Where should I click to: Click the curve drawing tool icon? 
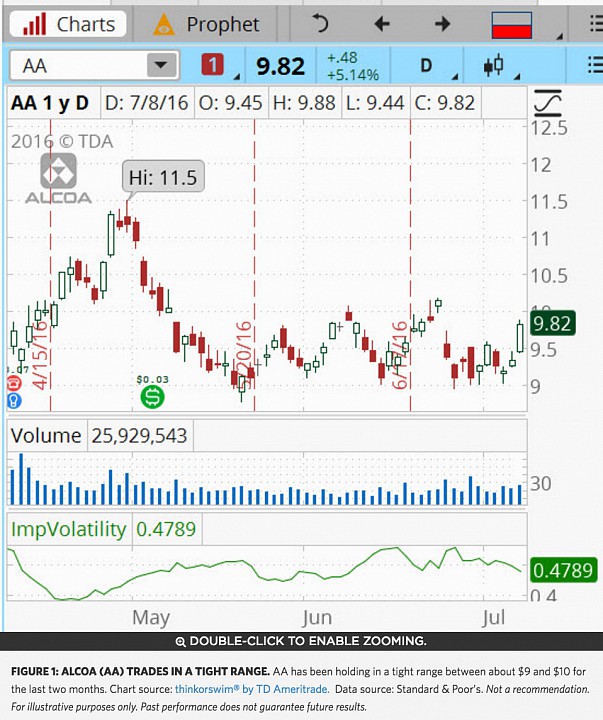click(548, 103)
